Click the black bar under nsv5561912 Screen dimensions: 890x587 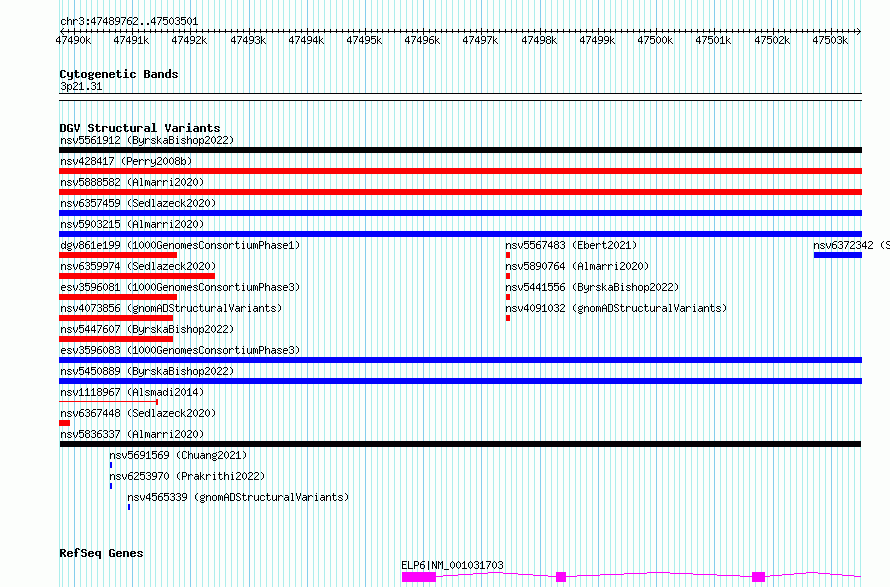click(460, 150)
